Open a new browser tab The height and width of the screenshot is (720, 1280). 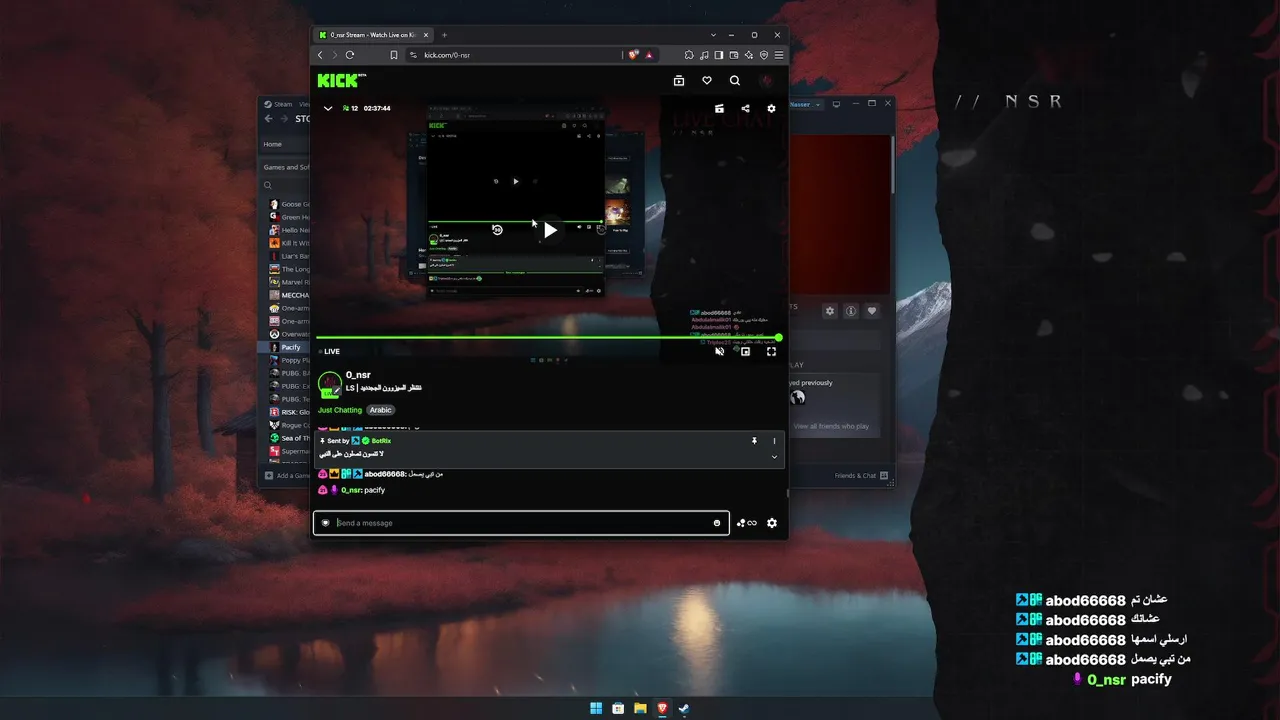click(x=444, y=35)
